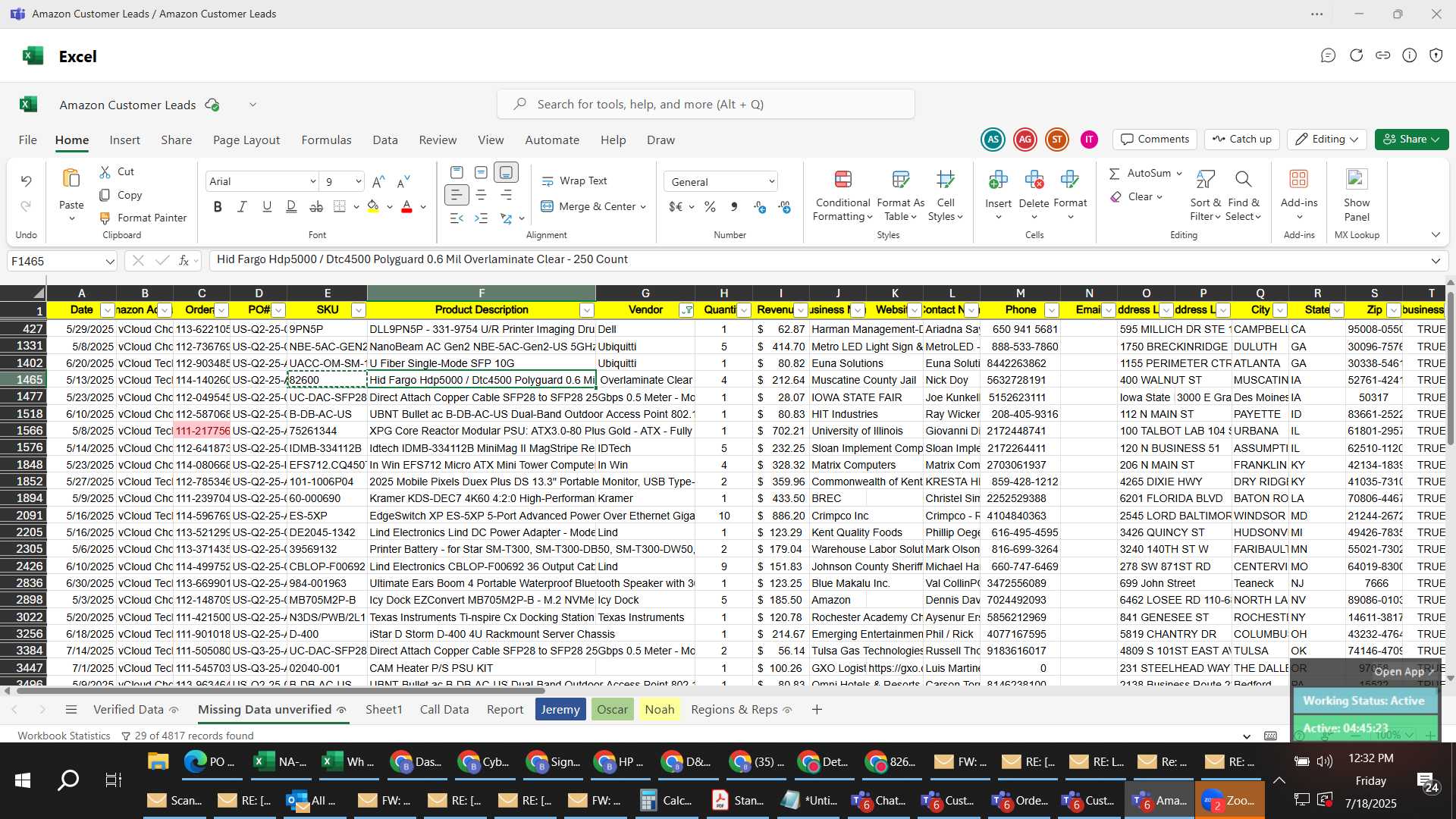The image size is (1456, 819).
Task: Click the Catch up button
Action: [x=1242, y=139]
